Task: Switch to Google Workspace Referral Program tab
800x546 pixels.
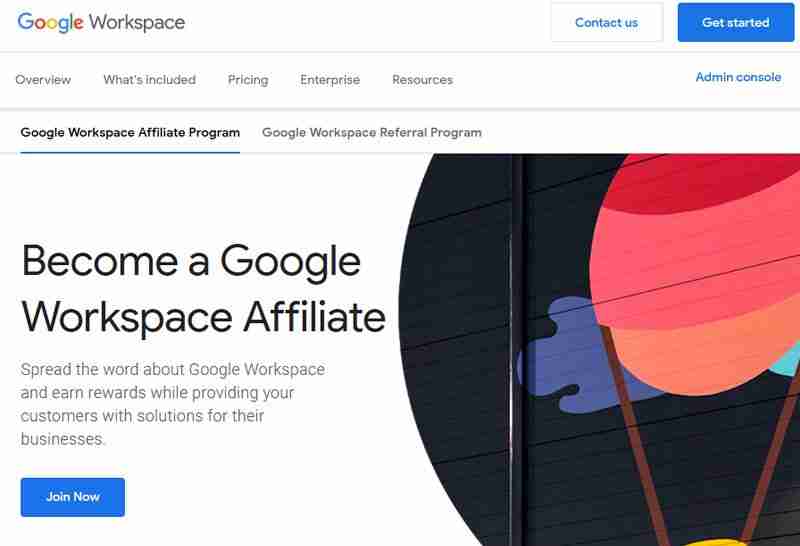Action: click(372, 132)
